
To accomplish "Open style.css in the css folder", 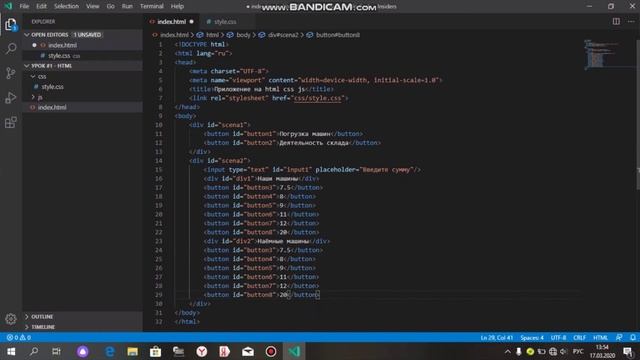I will (x=52, y=87).
